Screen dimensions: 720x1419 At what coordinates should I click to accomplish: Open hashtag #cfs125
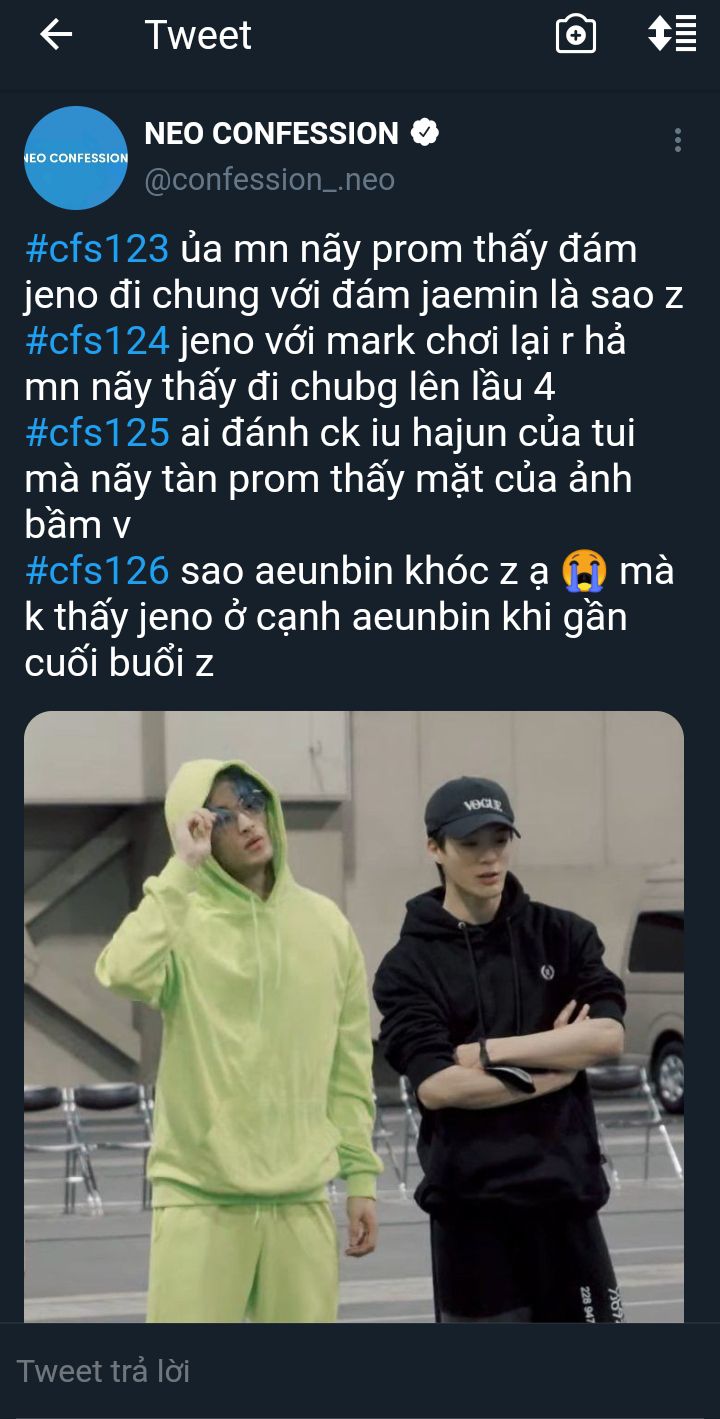pyautogui.click(x=97, y=433)
